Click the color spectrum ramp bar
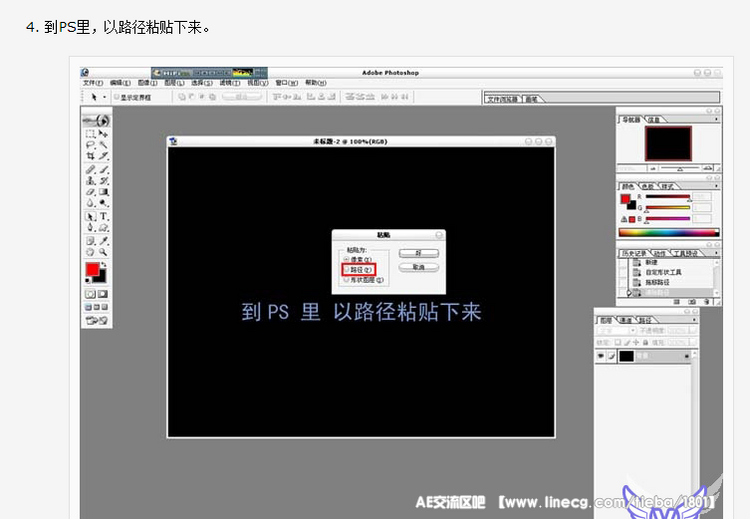The image size is (750, 519). 669,233
